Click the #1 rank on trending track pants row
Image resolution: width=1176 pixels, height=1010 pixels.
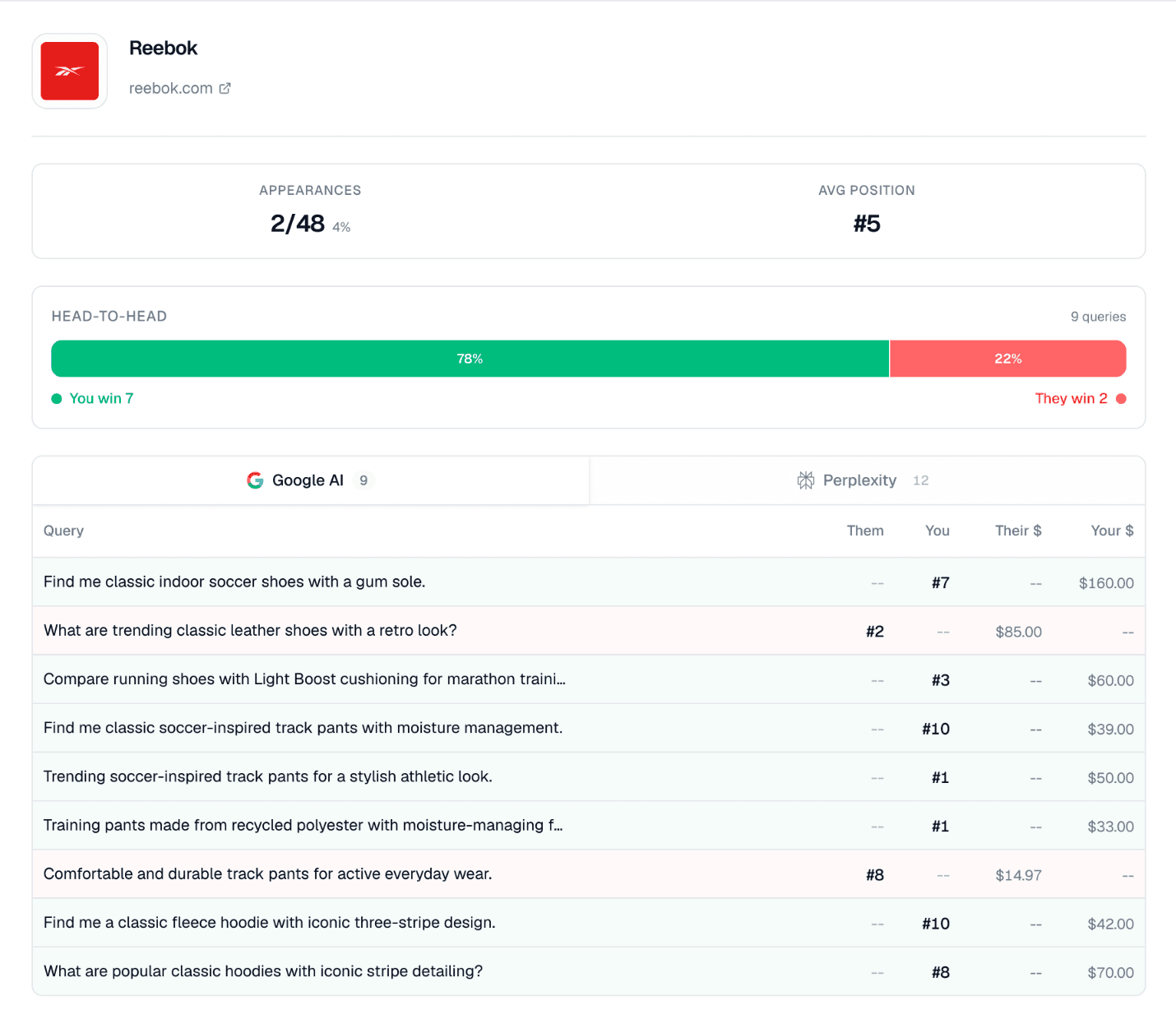coord(940,776)
